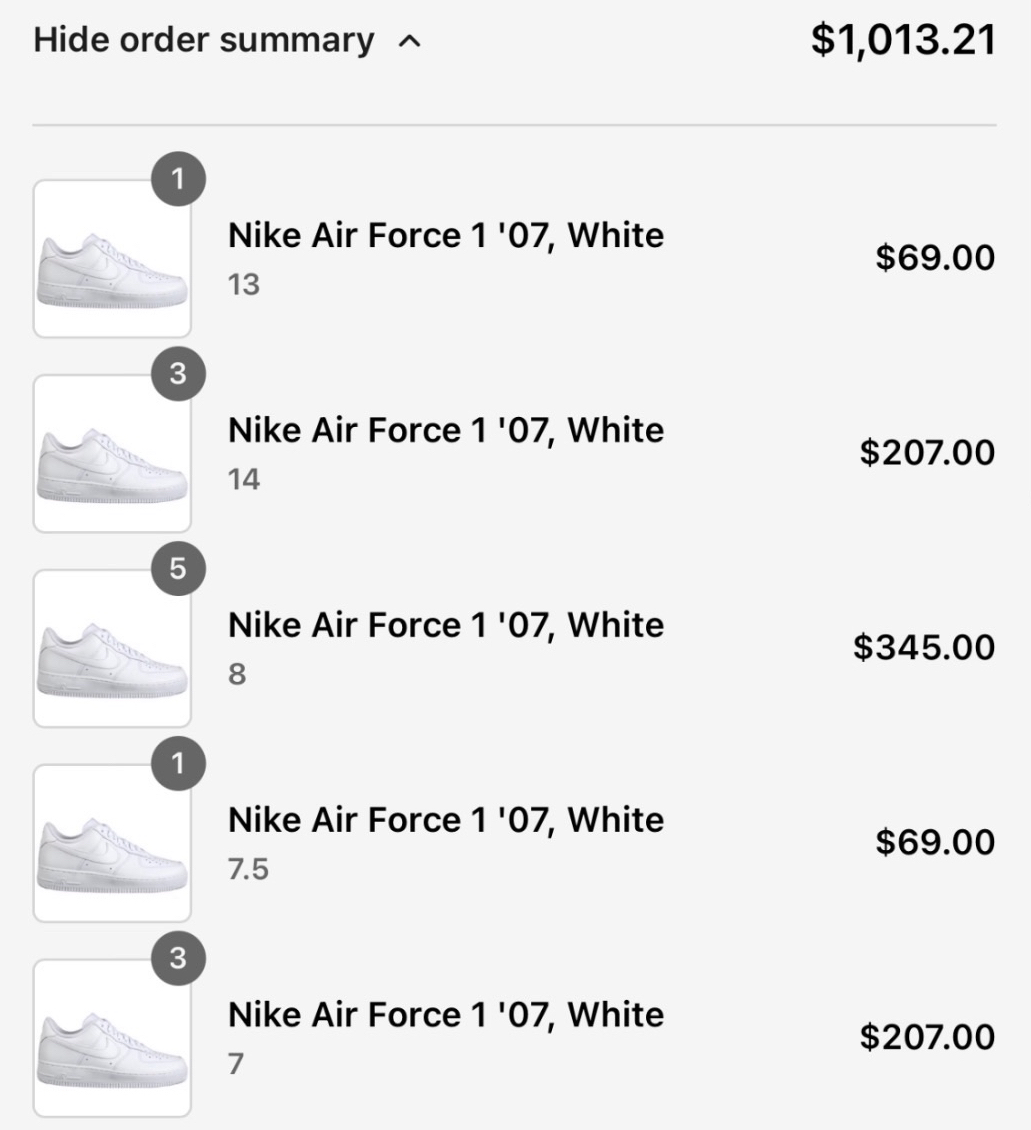Click the size label '14' under item name

click(x=244, y=481)
